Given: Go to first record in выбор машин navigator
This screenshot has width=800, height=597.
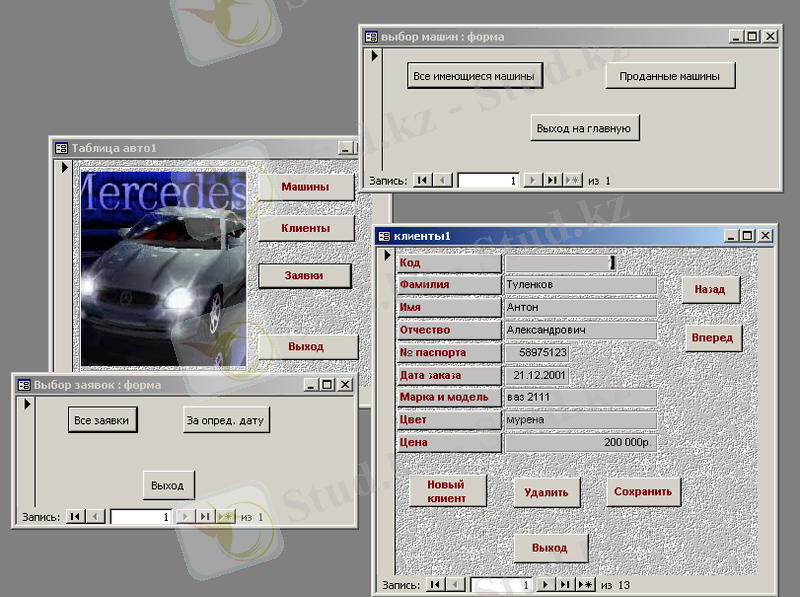Looking at the screenshot, I should tap(422, 180).
